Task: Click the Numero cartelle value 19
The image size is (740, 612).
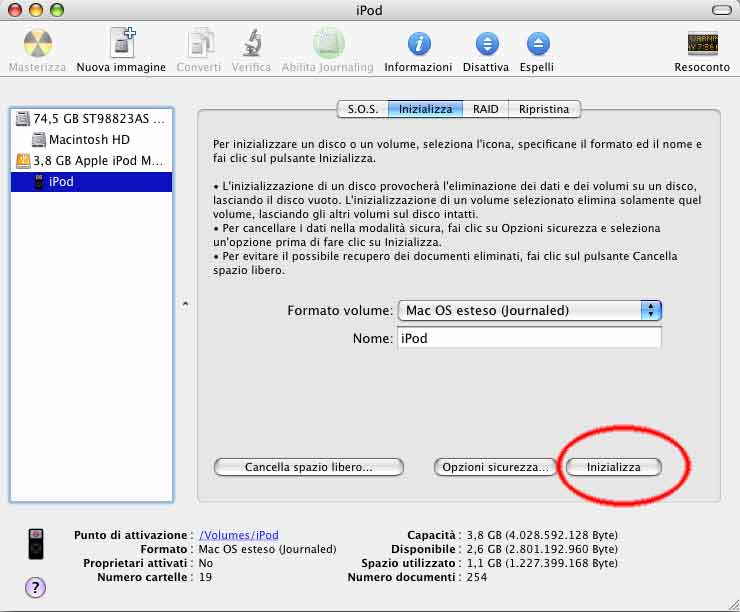Action: 205,577
